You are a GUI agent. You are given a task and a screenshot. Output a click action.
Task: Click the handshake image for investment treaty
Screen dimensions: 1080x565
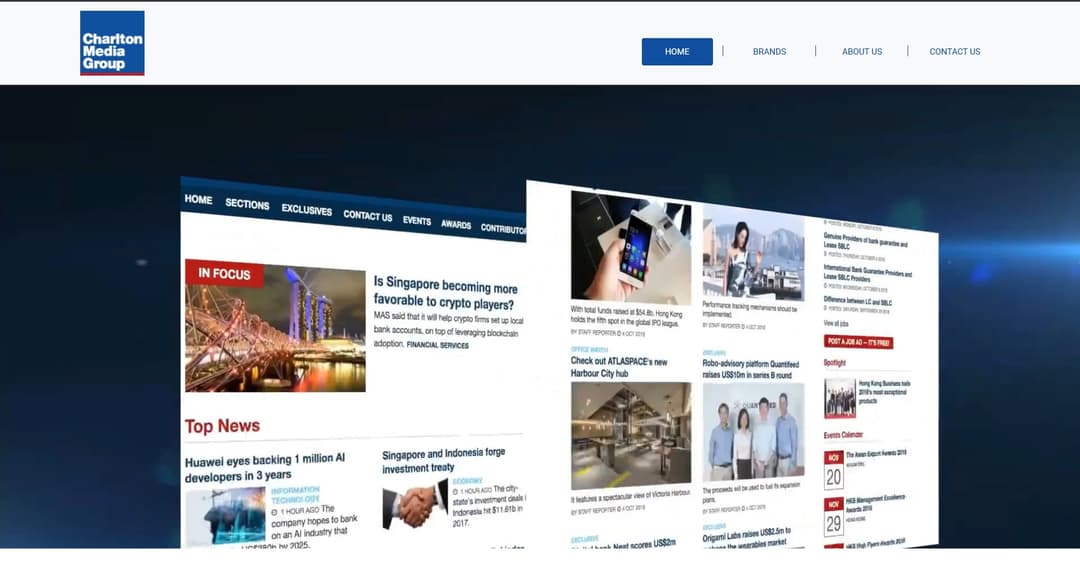point(414,504)
